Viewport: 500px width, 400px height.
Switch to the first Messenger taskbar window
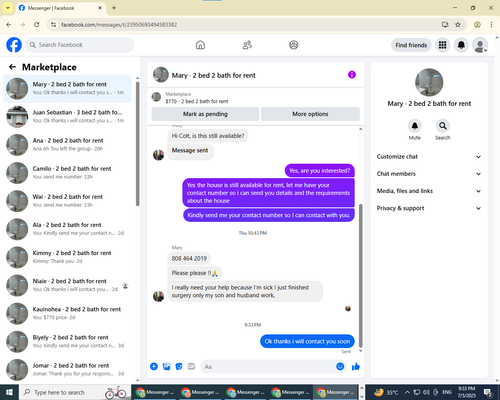point(155,392)
